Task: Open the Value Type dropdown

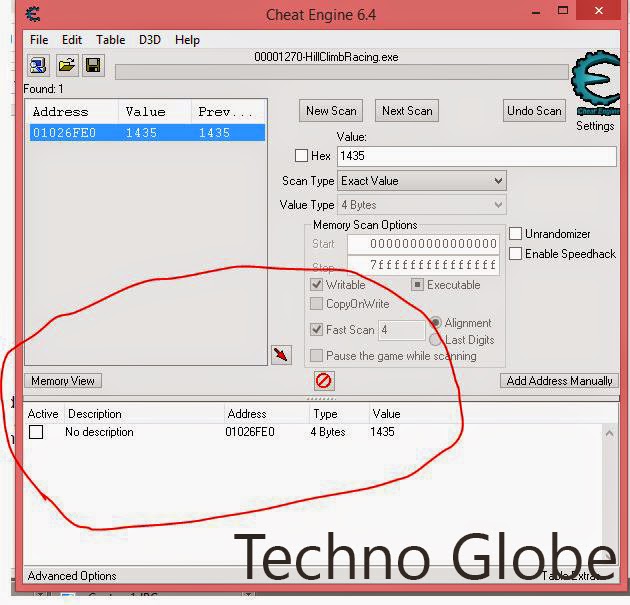Action: click(x=422, y=205)
